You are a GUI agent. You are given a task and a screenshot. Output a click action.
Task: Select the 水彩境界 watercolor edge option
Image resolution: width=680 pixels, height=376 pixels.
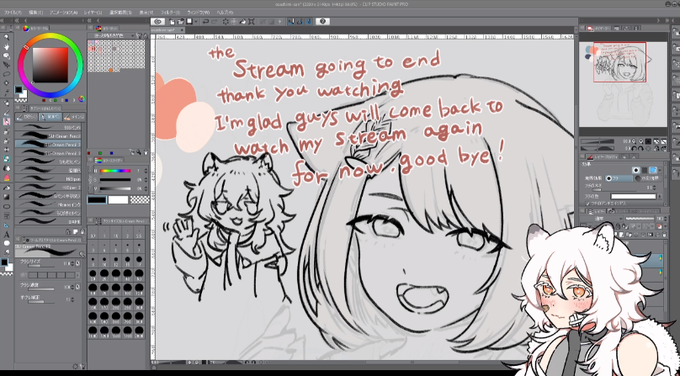coord(647,178)
